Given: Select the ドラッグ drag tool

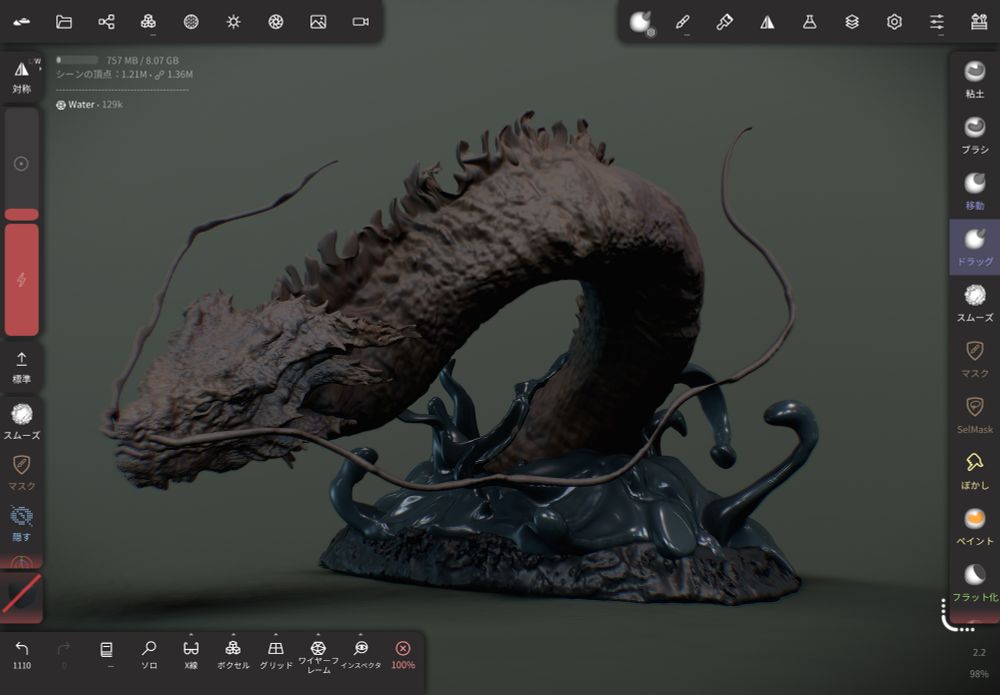Looking at the screenshot, I should 974,247.
